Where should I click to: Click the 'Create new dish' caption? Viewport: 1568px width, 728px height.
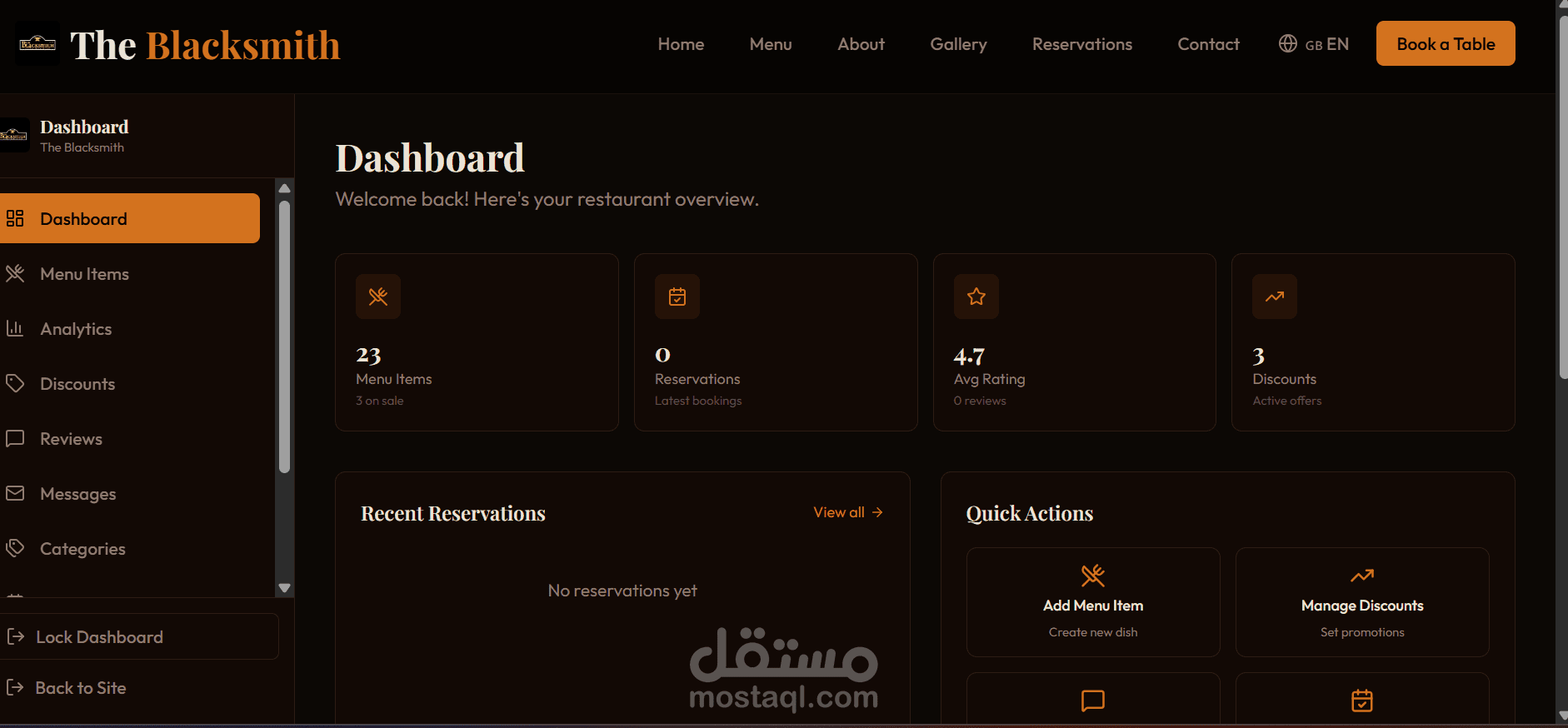point(1093,632)
